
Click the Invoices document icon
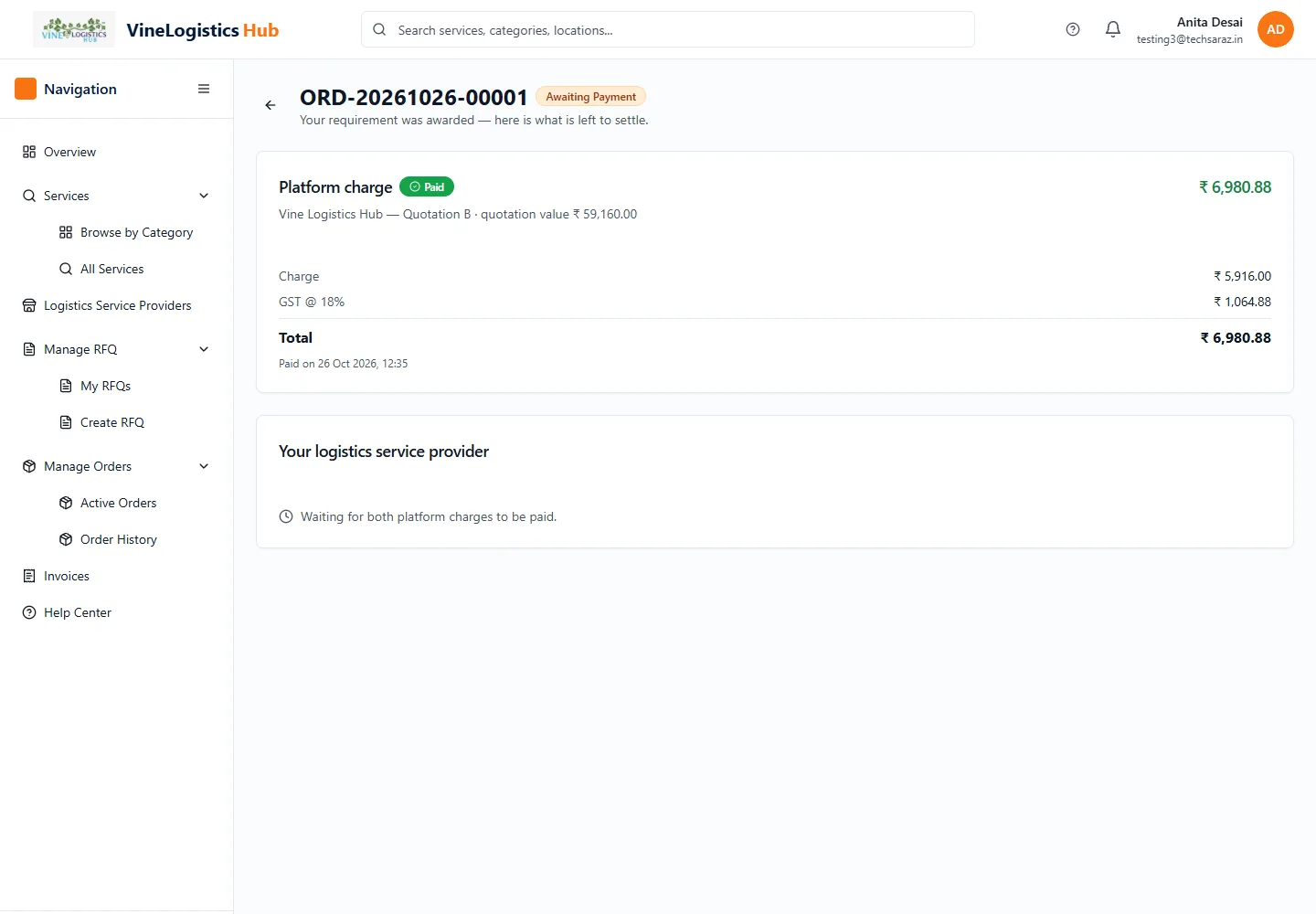tap(29, 576)
